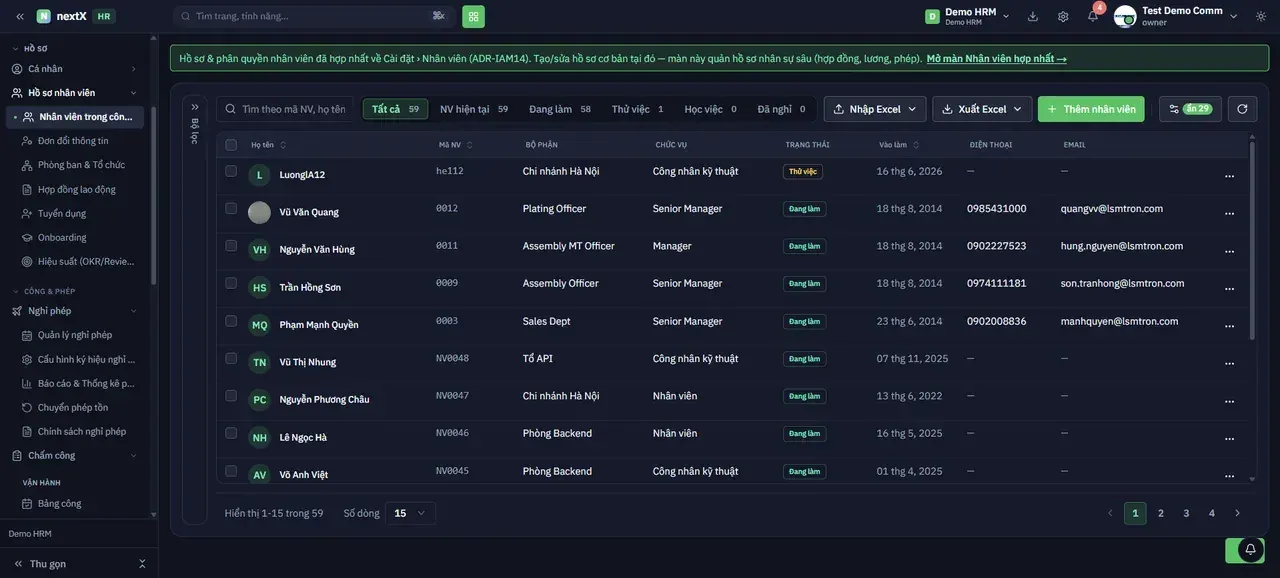
Task: Open row actions menu for Vũ Văn Quang
Action: pos(1229,213)
